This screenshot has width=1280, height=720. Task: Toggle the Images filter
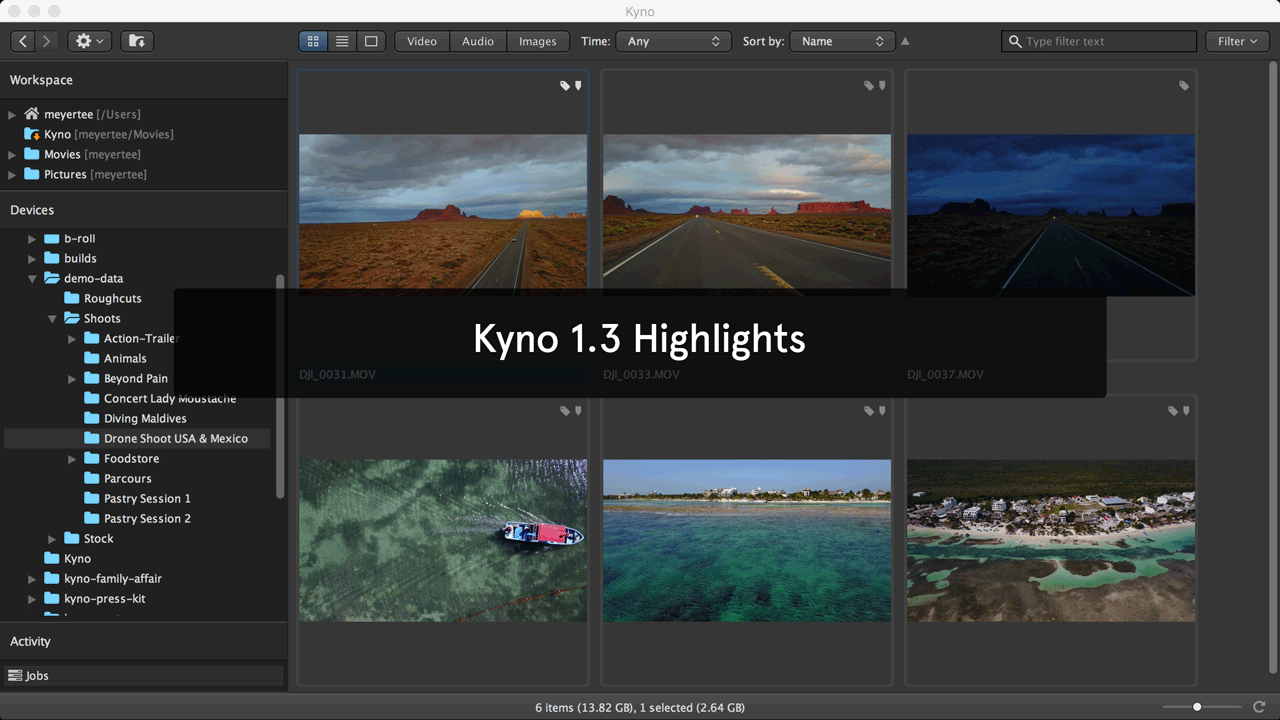(x=537, y=41)
